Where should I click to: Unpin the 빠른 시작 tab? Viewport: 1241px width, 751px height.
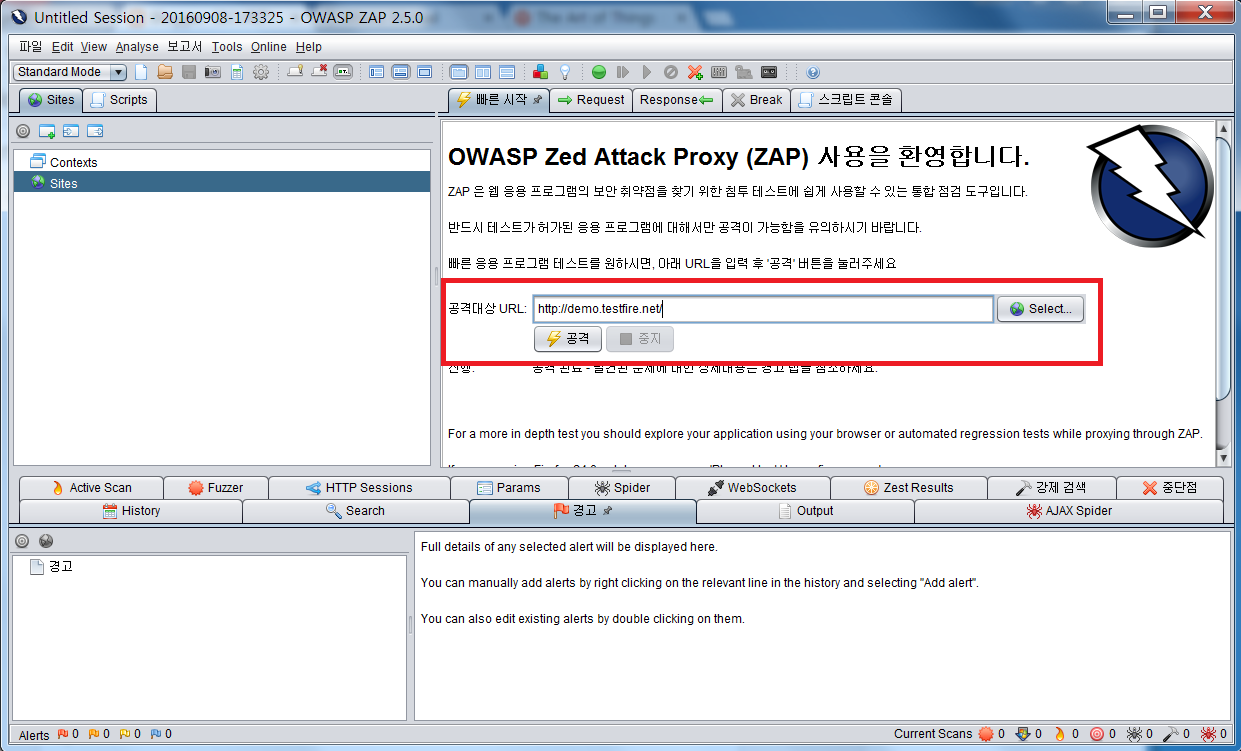point(536,99)
